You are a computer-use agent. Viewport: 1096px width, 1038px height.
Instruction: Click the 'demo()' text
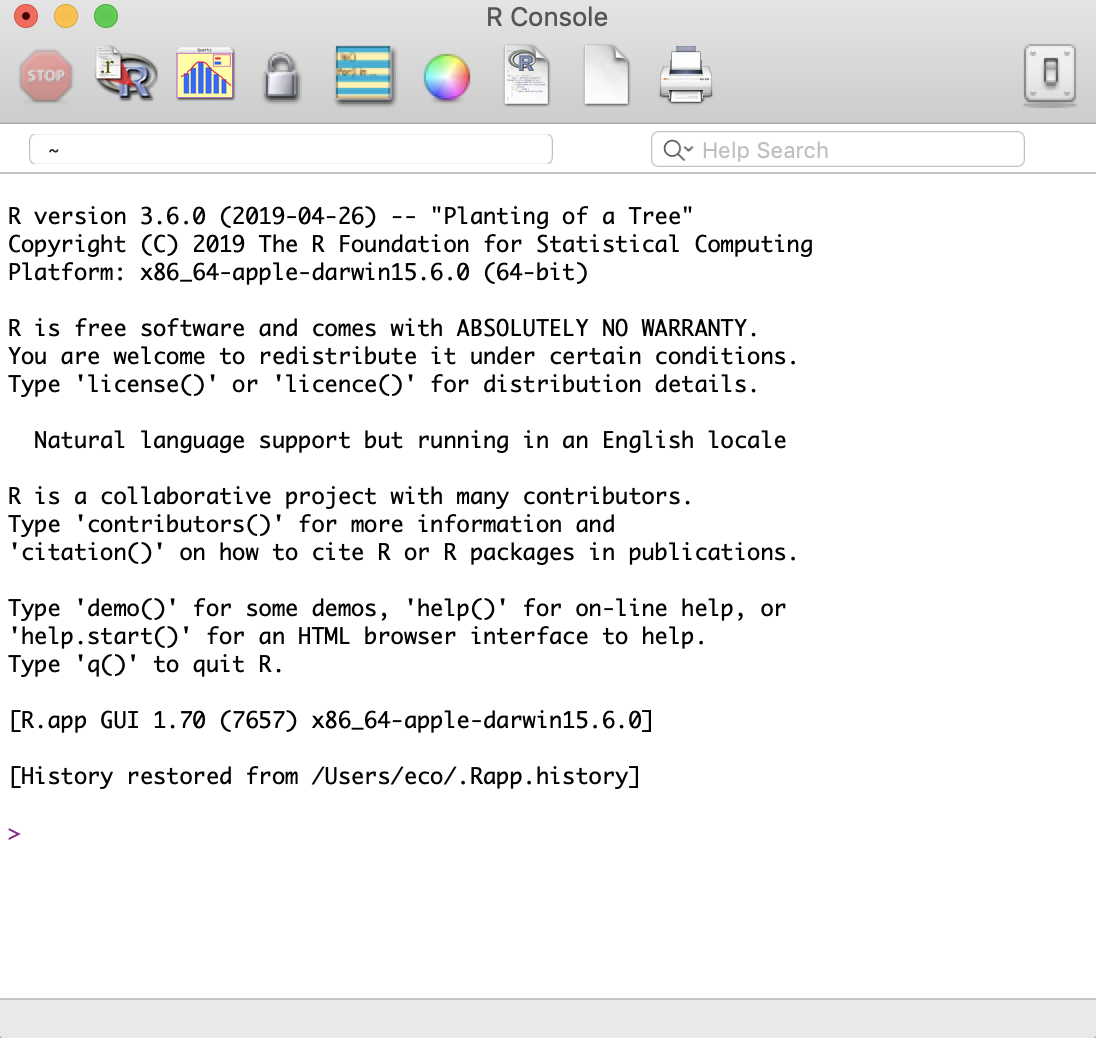pos(126,608)
